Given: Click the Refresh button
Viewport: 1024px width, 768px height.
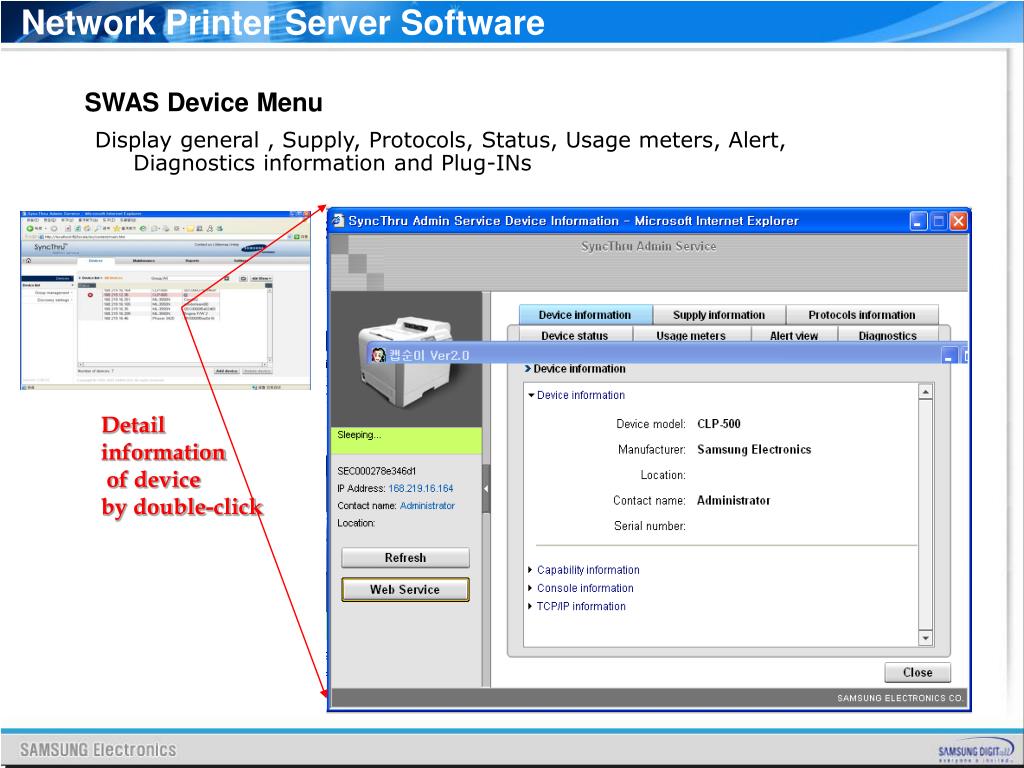Looking at the screenshot, I should [x=405, y=558].
